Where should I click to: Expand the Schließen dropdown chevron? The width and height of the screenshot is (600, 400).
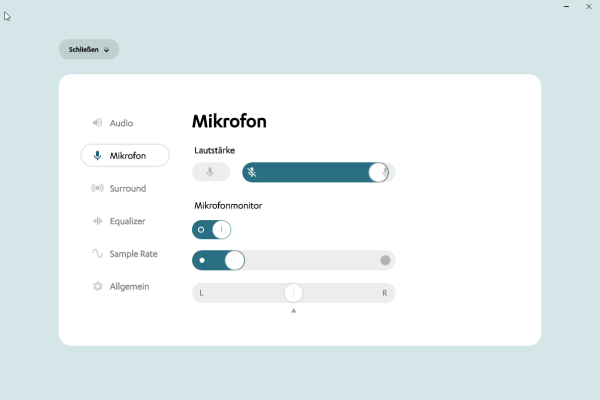(106, 49)
